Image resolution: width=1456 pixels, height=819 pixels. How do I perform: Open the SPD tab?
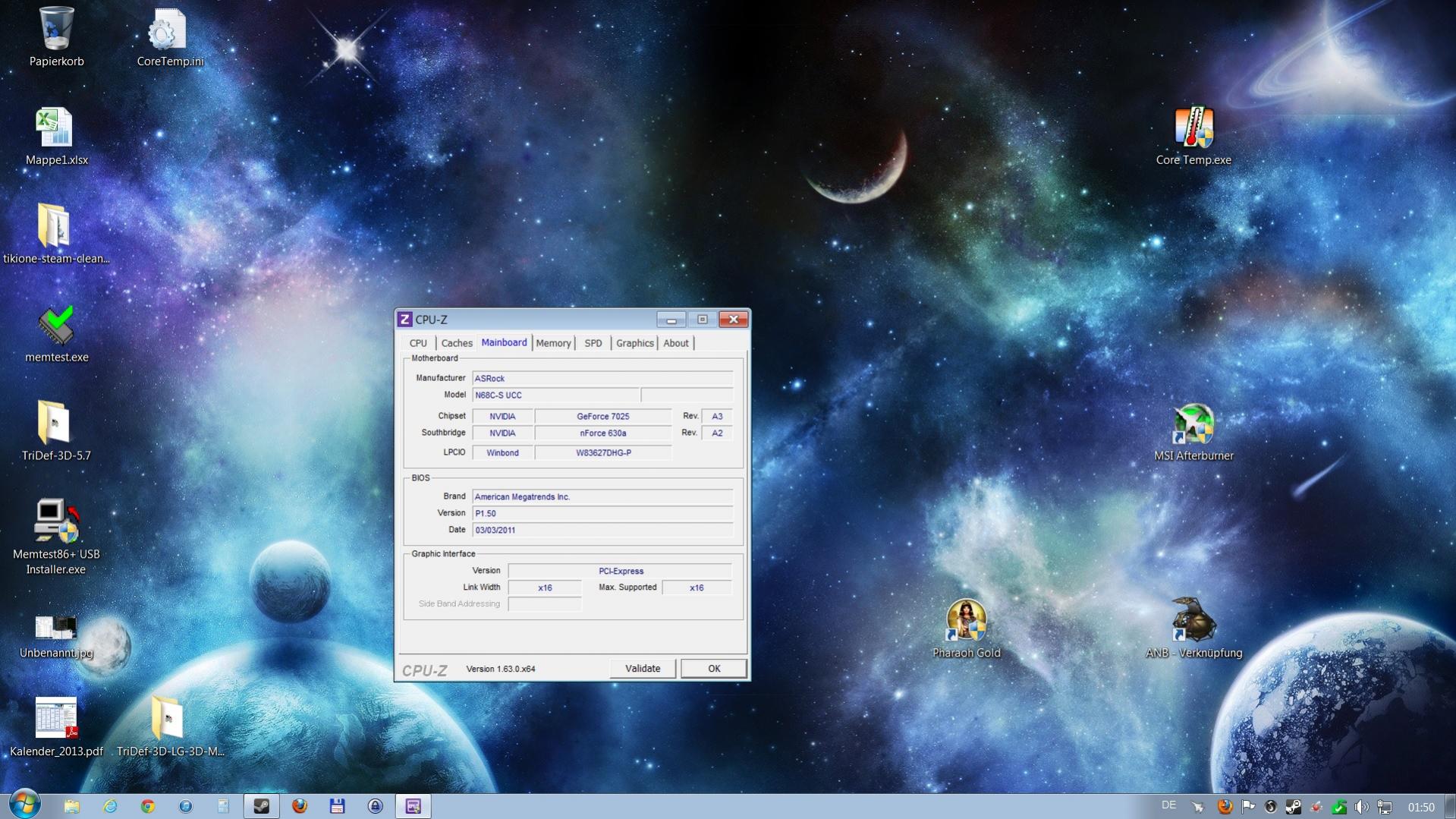[593, 343]
